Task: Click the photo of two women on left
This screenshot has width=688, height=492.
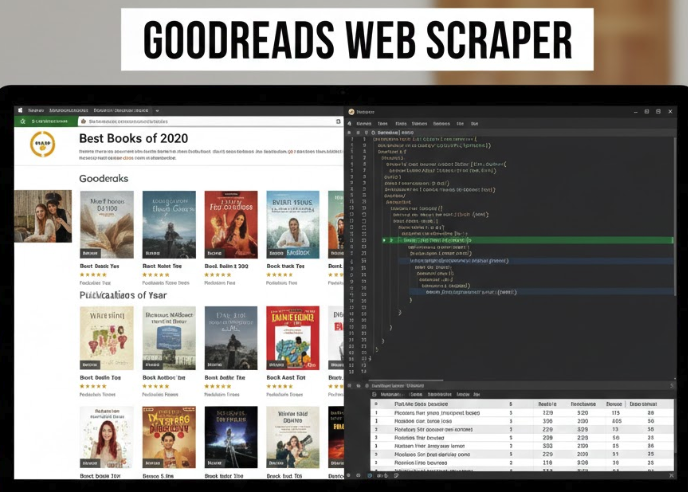Action: click(43, 216)
